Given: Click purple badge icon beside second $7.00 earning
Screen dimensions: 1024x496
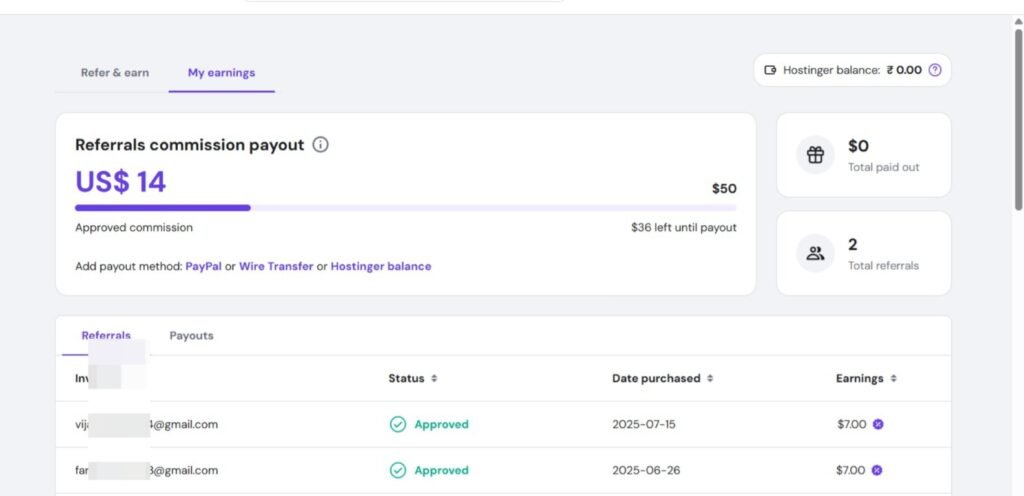Looking at the screenshot, I should coord(877,470).
